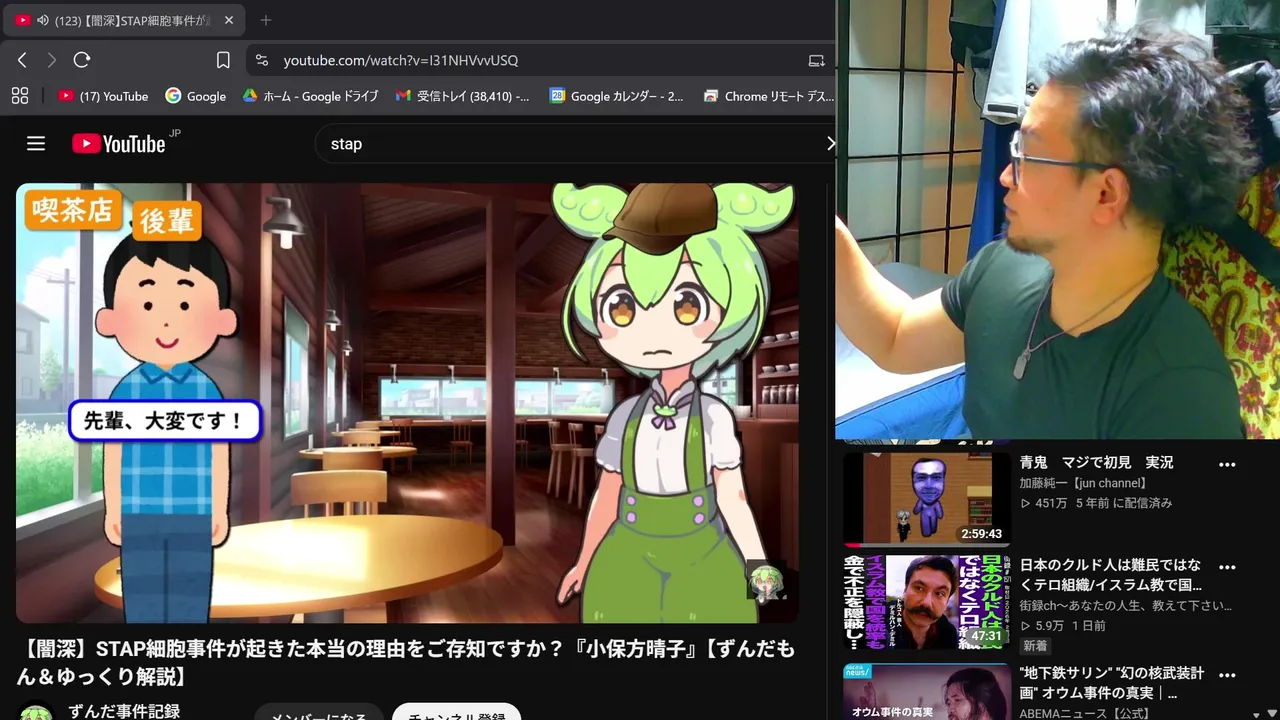Image resolution: width=1280 pixels, height=720 pixels.
Task: Go to YouTube home via the logo
Action: (x=119, y=144)
